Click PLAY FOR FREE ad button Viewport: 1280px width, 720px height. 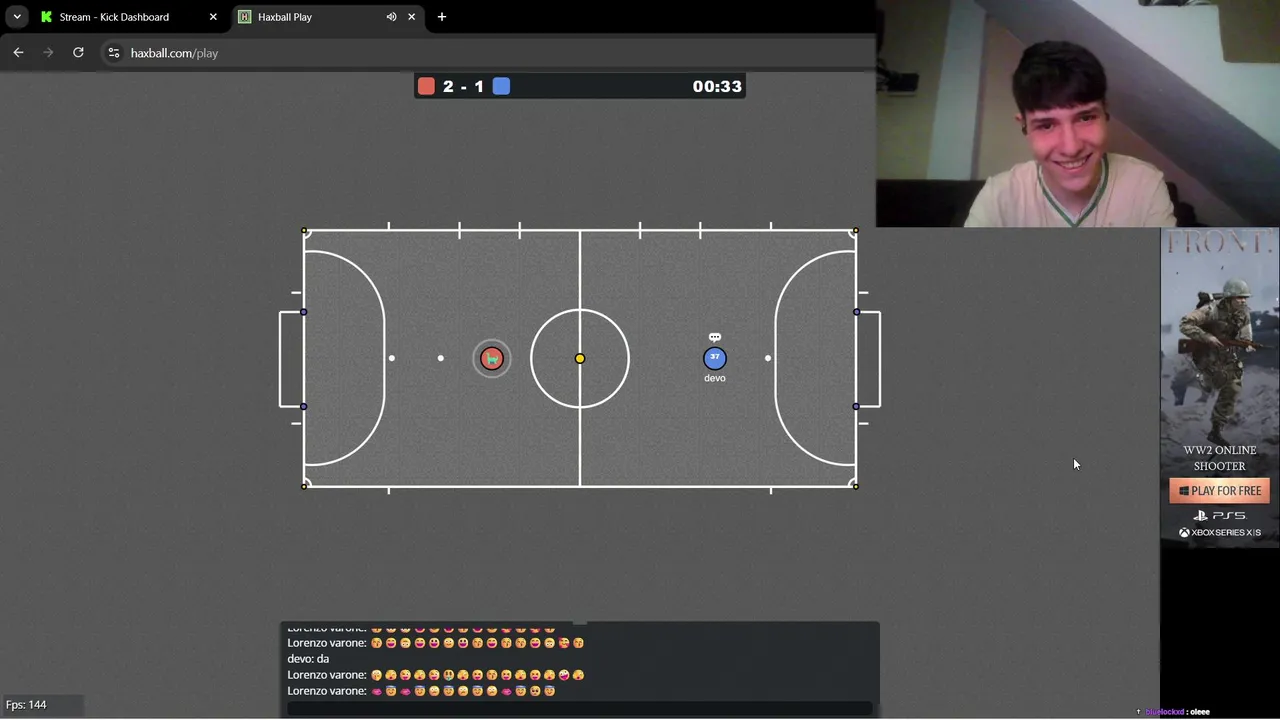1219,491
